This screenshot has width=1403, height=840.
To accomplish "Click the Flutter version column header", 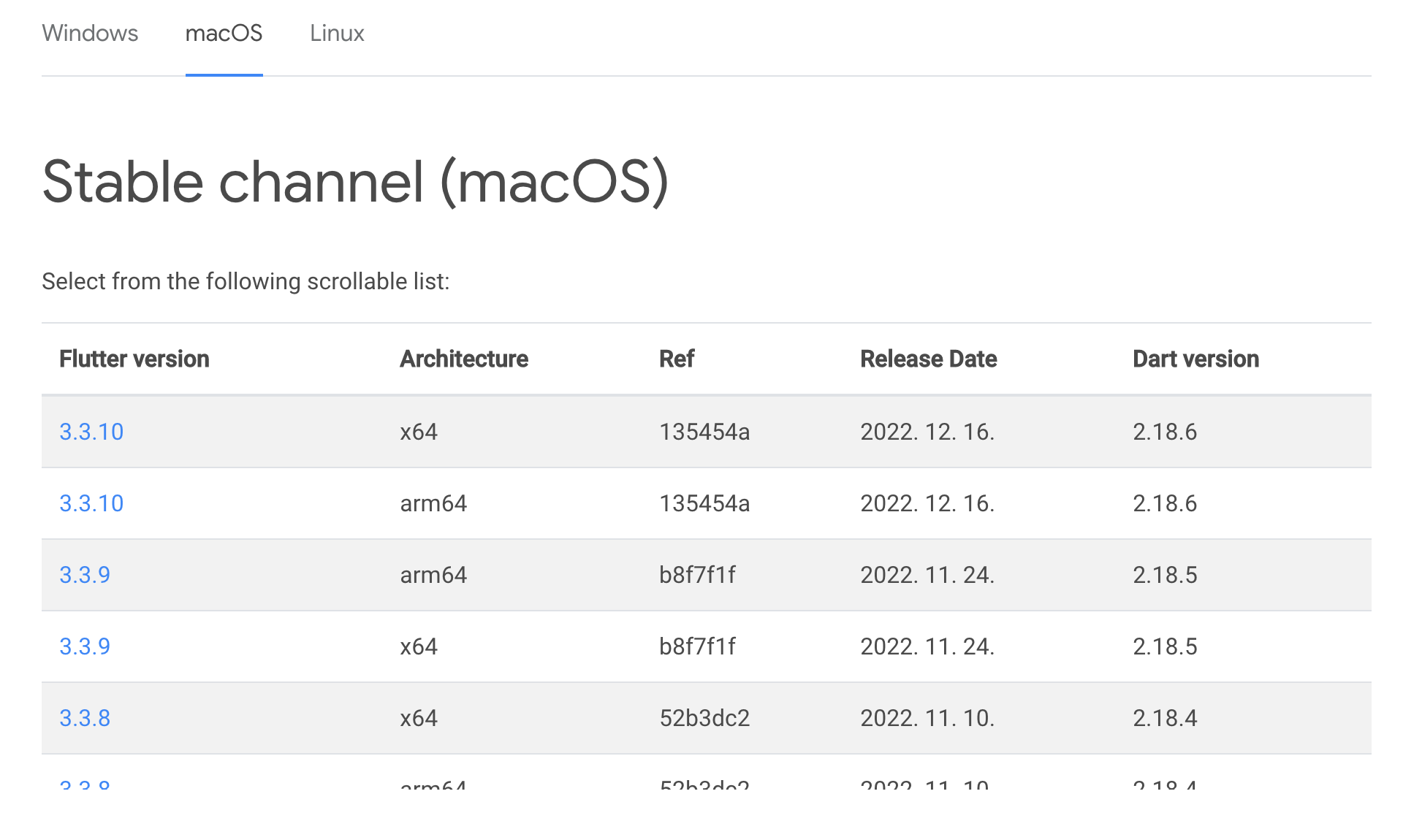I will [x=134, y=359].
